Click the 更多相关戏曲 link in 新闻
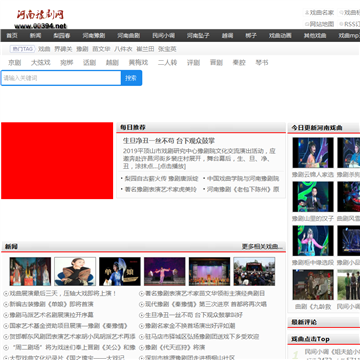 [262, 247]
